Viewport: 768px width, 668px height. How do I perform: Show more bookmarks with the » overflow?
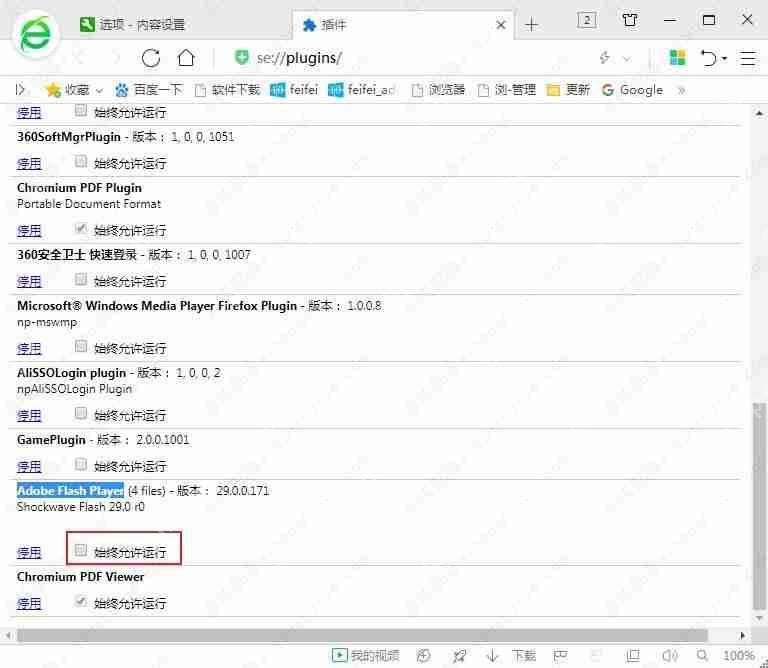pos(681,90)
